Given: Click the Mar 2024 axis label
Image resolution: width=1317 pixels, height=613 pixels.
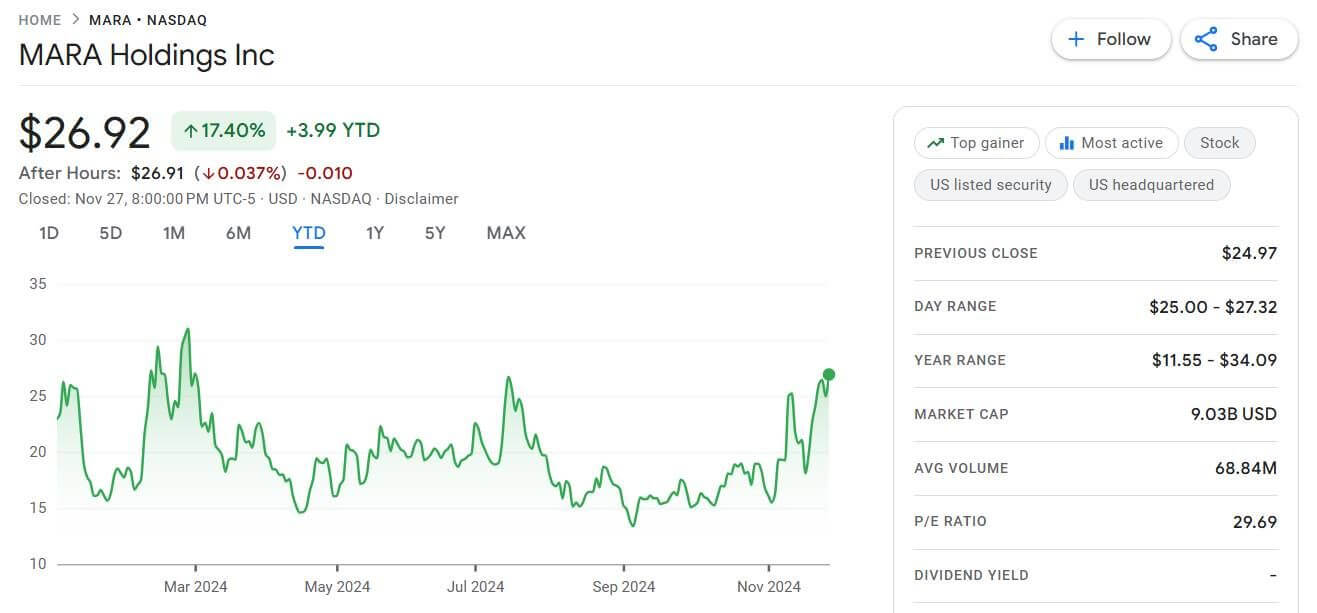Looking at the screenshot, I should 196,587.
